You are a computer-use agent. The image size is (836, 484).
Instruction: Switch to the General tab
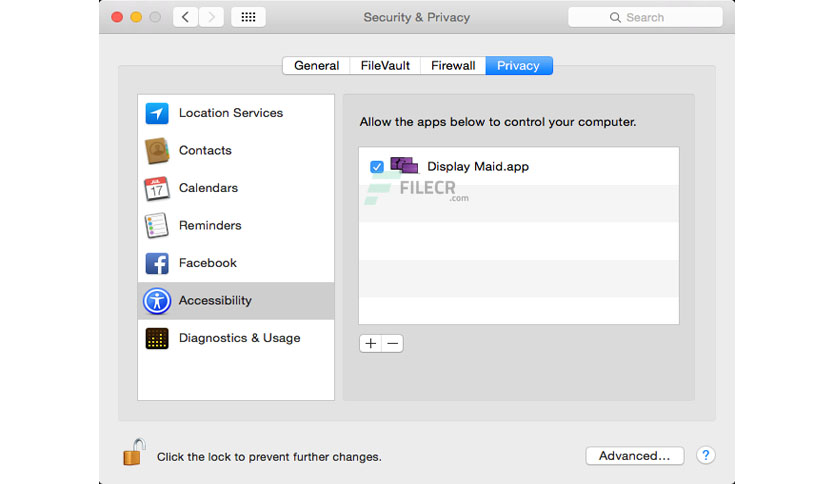[316, 66]
